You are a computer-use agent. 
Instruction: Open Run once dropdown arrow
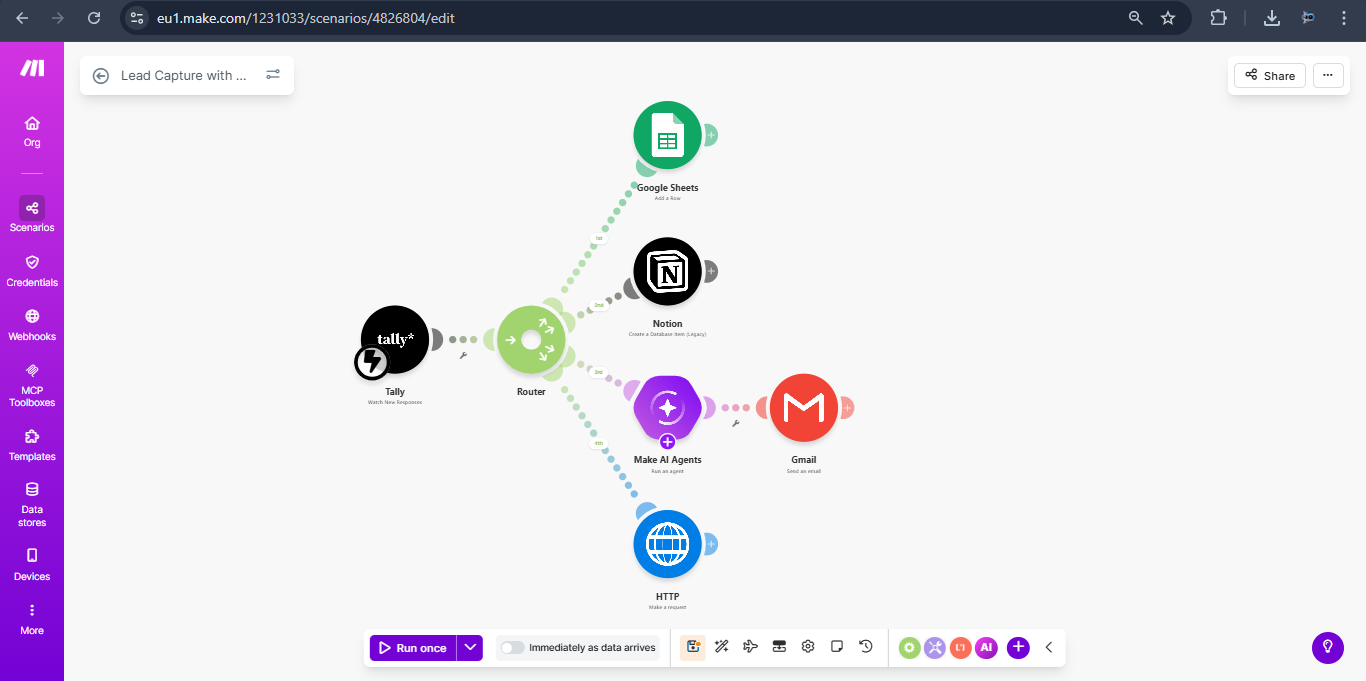[x=470, y=648]
